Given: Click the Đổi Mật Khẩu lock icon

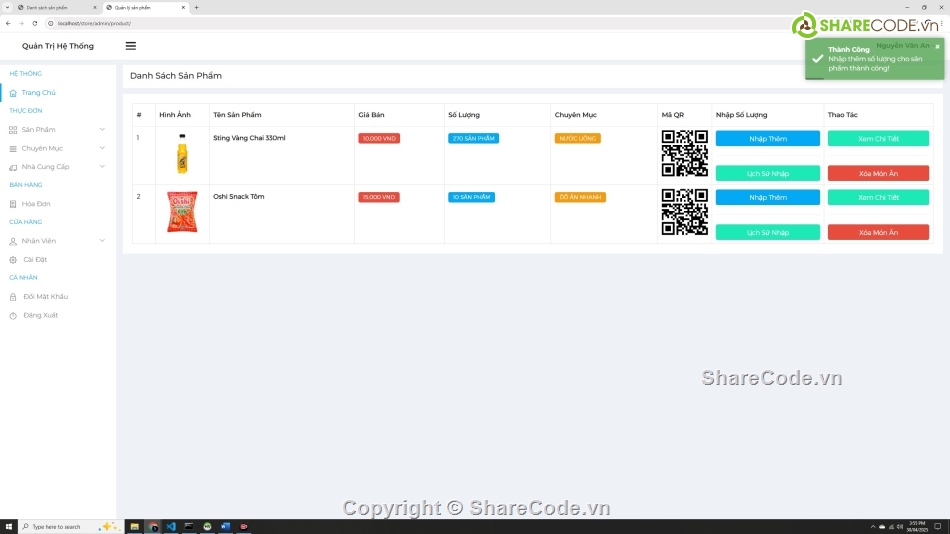Looking at the screenshot, I should (13, 297).
